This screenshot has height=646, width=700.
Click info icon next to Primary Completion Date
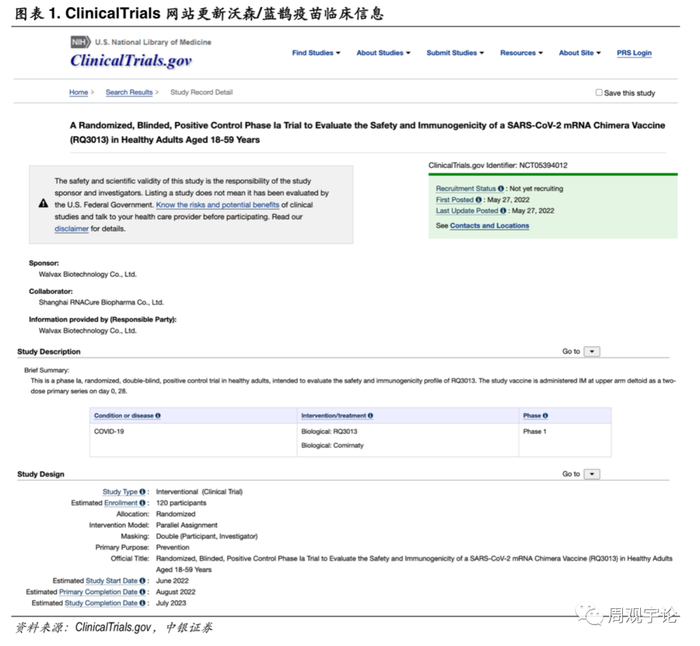pos(142,592)
